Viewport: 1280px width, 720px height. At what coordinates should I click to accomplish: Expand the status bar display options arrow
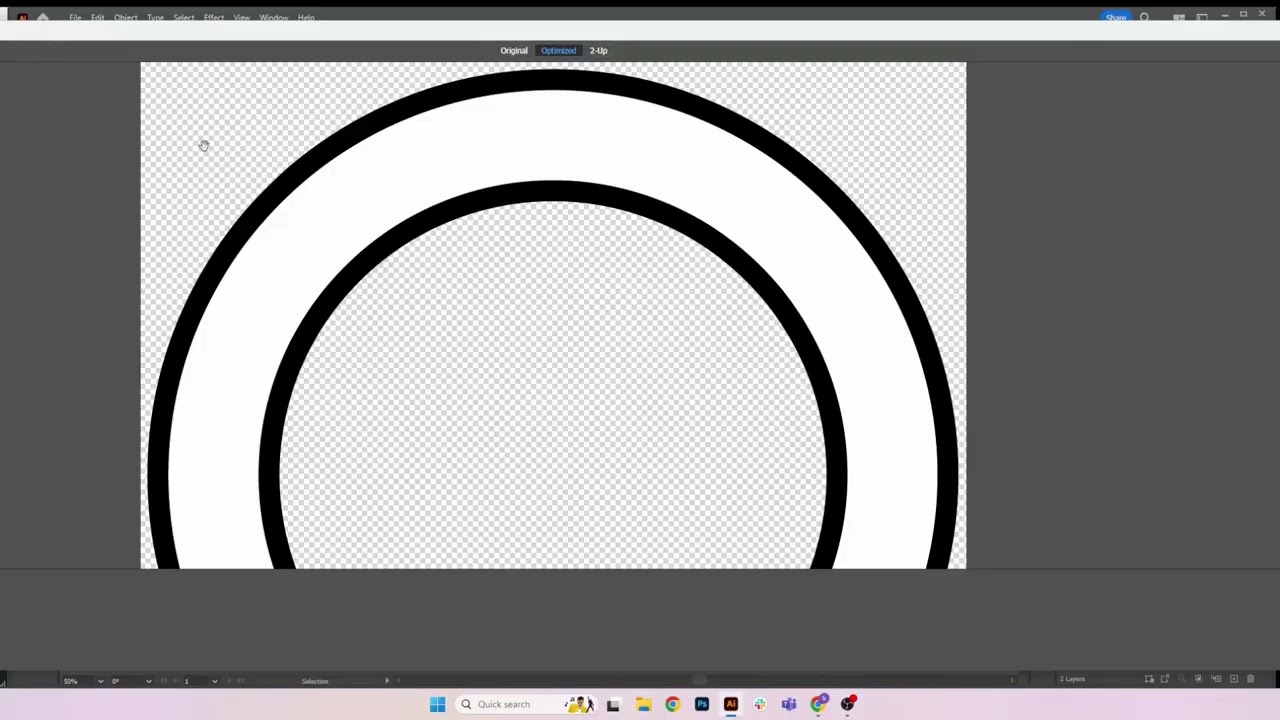point(387,681)
